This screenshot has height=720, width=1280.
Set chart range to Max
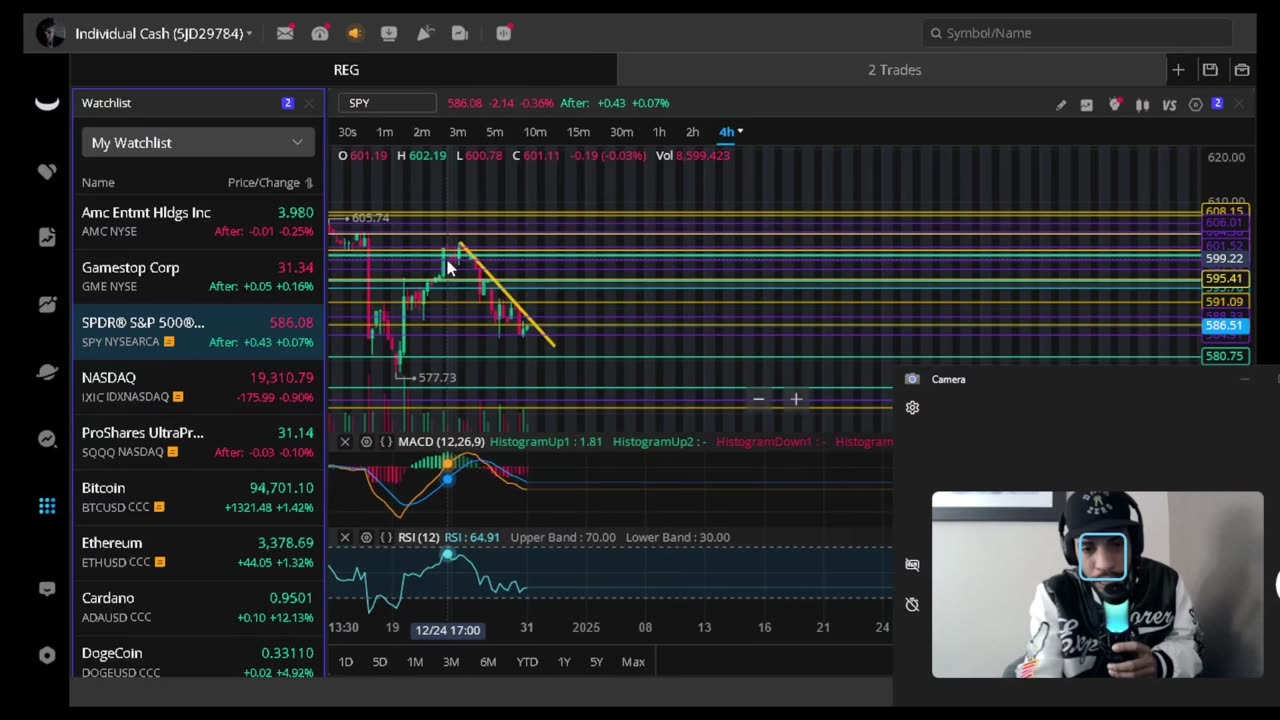pyautogui.click(x=633, y=662)
